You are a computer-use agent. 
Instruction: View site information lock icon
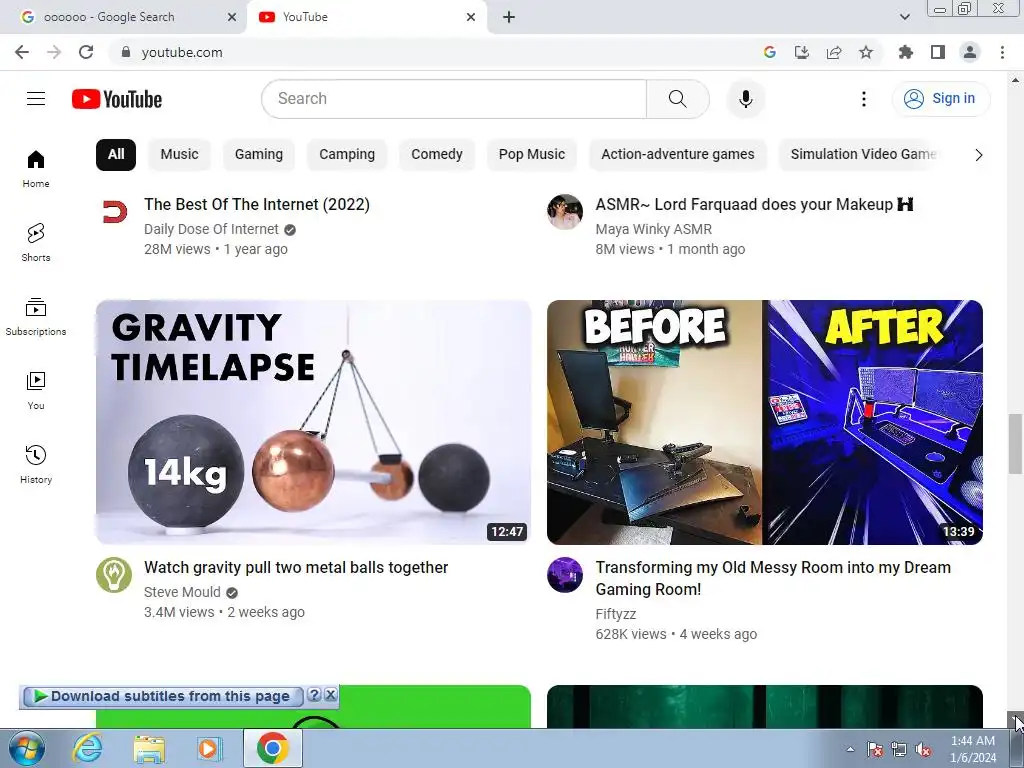[x=126, y=52]
